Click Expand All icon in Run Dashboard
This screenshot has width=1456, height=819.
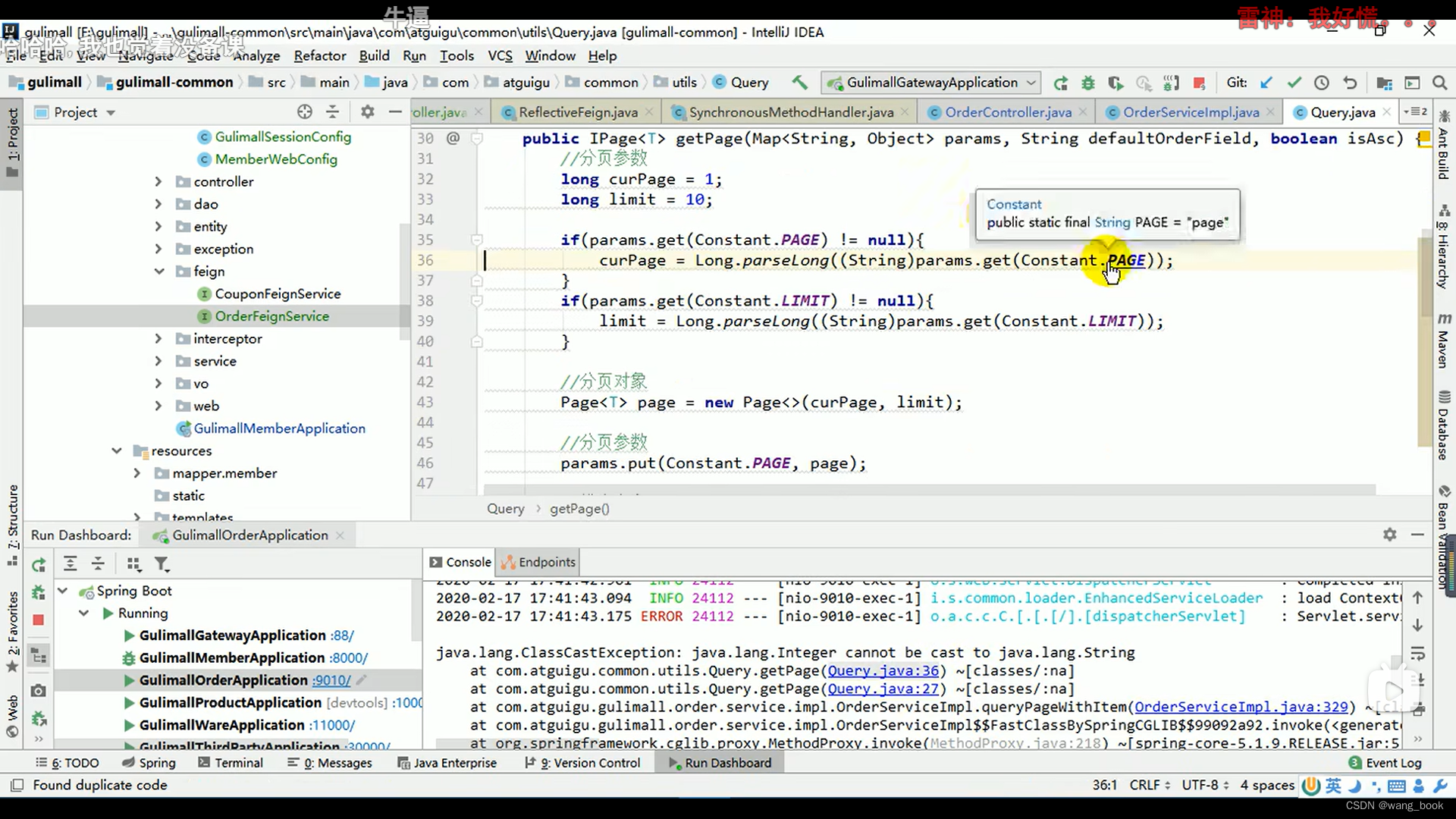[70, 564]
